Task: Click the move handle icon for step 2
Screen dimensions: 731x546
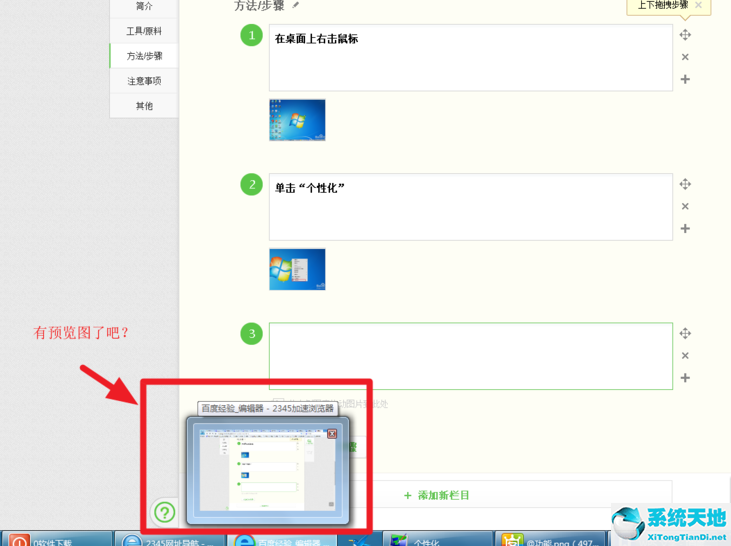Action: pos(685,184)
